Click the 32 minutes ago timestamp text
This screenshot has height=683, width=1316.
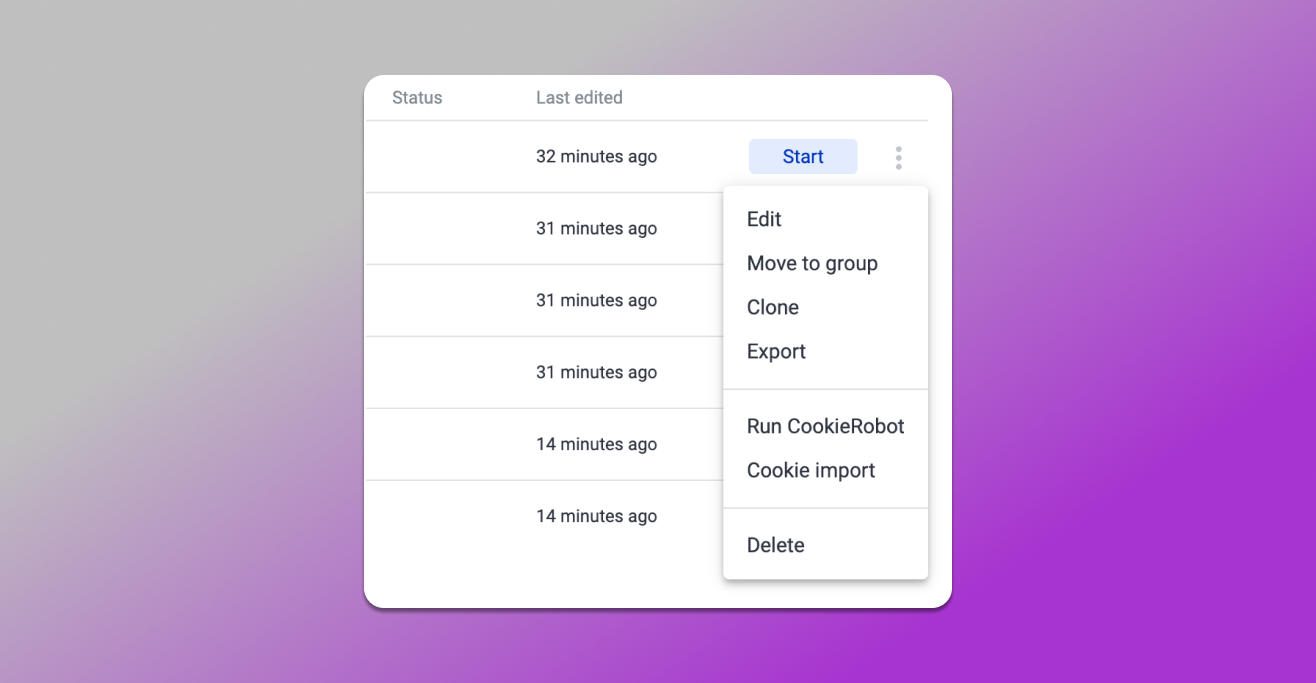pyautogui.click(x=596, y=156)
